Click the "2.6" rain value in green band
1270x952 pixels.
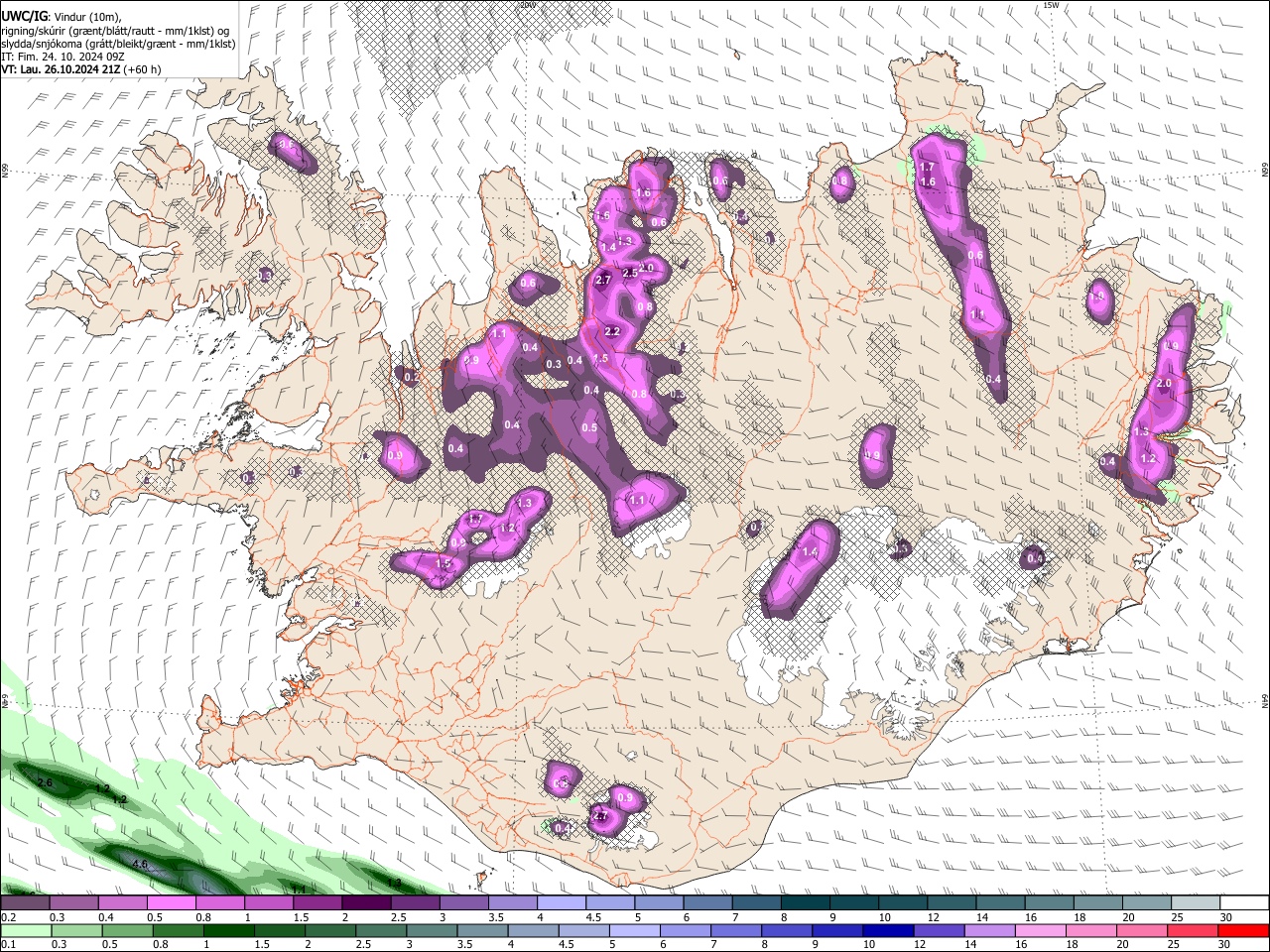point(45,782)
